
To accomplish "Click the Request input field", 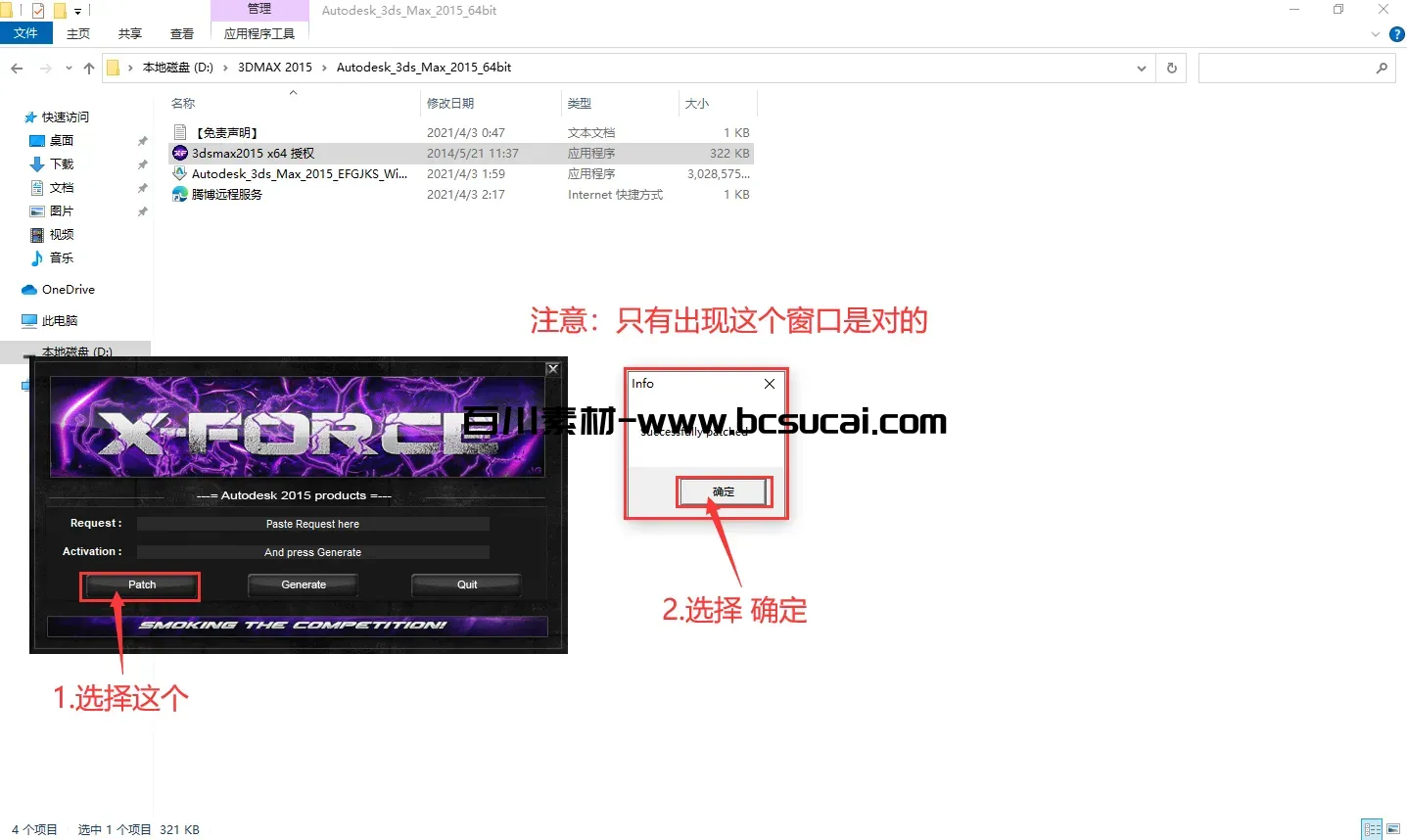I will coord(313,524).
